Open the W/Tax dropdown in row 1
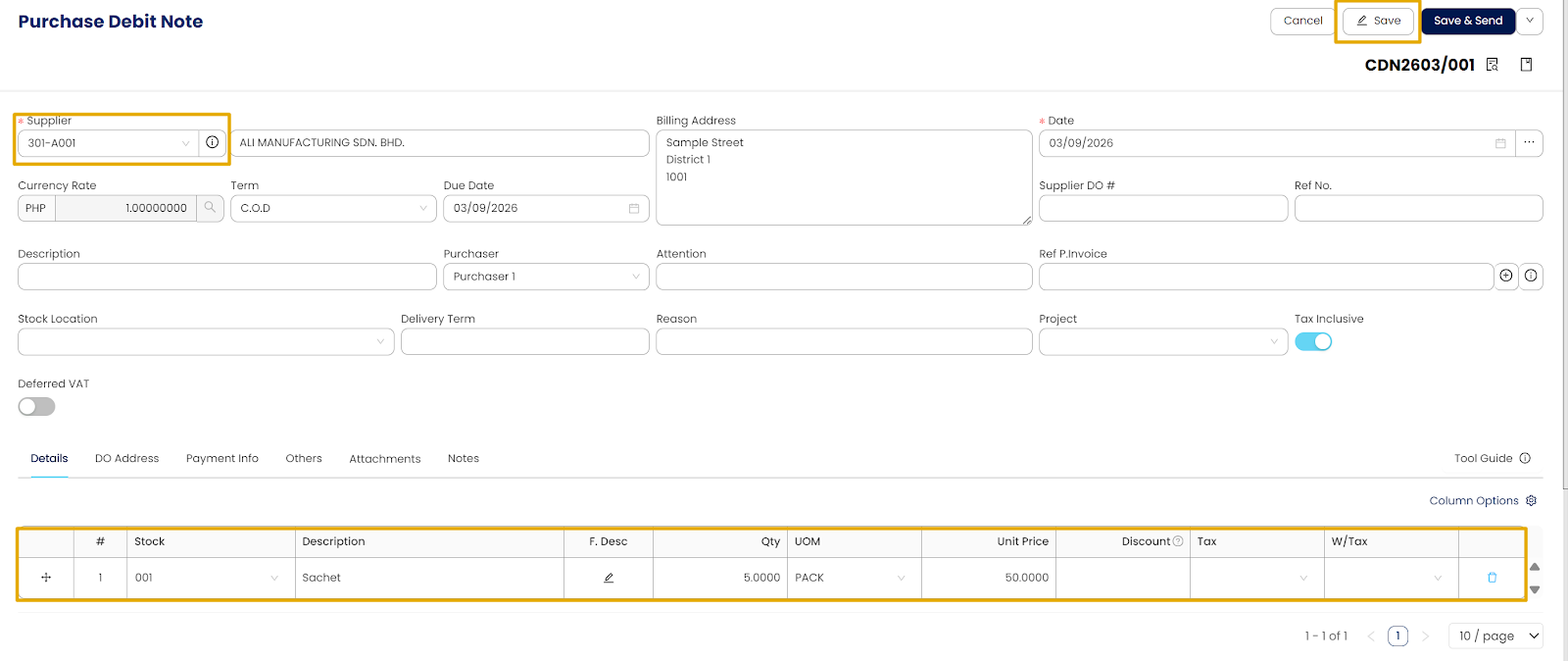 click(x=1392, y=578)
